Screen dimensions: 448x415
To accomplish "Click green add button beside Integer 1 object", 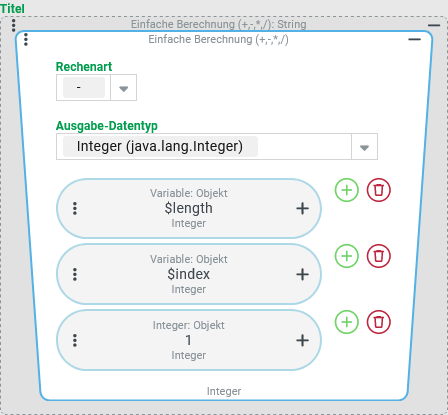I will pos(347,322).
